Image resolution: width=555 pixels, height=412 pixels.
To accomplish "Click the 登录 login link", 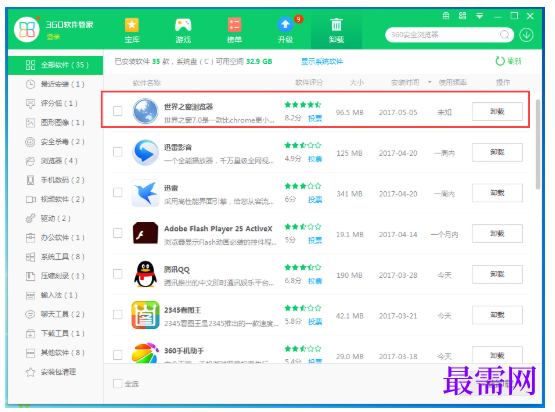I will click(53, 37).
